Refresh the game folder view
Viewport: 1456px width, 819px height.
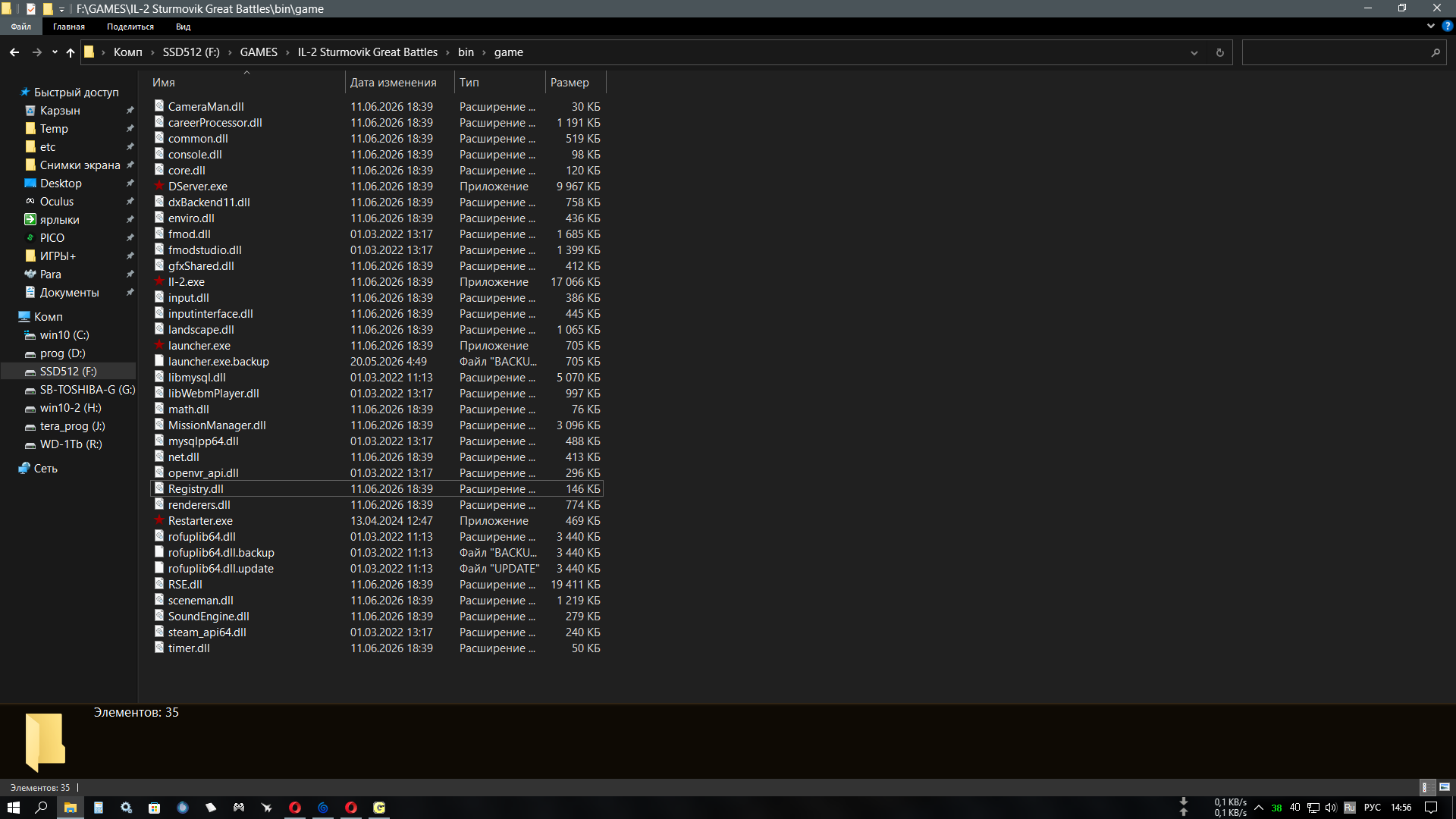coord(1219,52)
